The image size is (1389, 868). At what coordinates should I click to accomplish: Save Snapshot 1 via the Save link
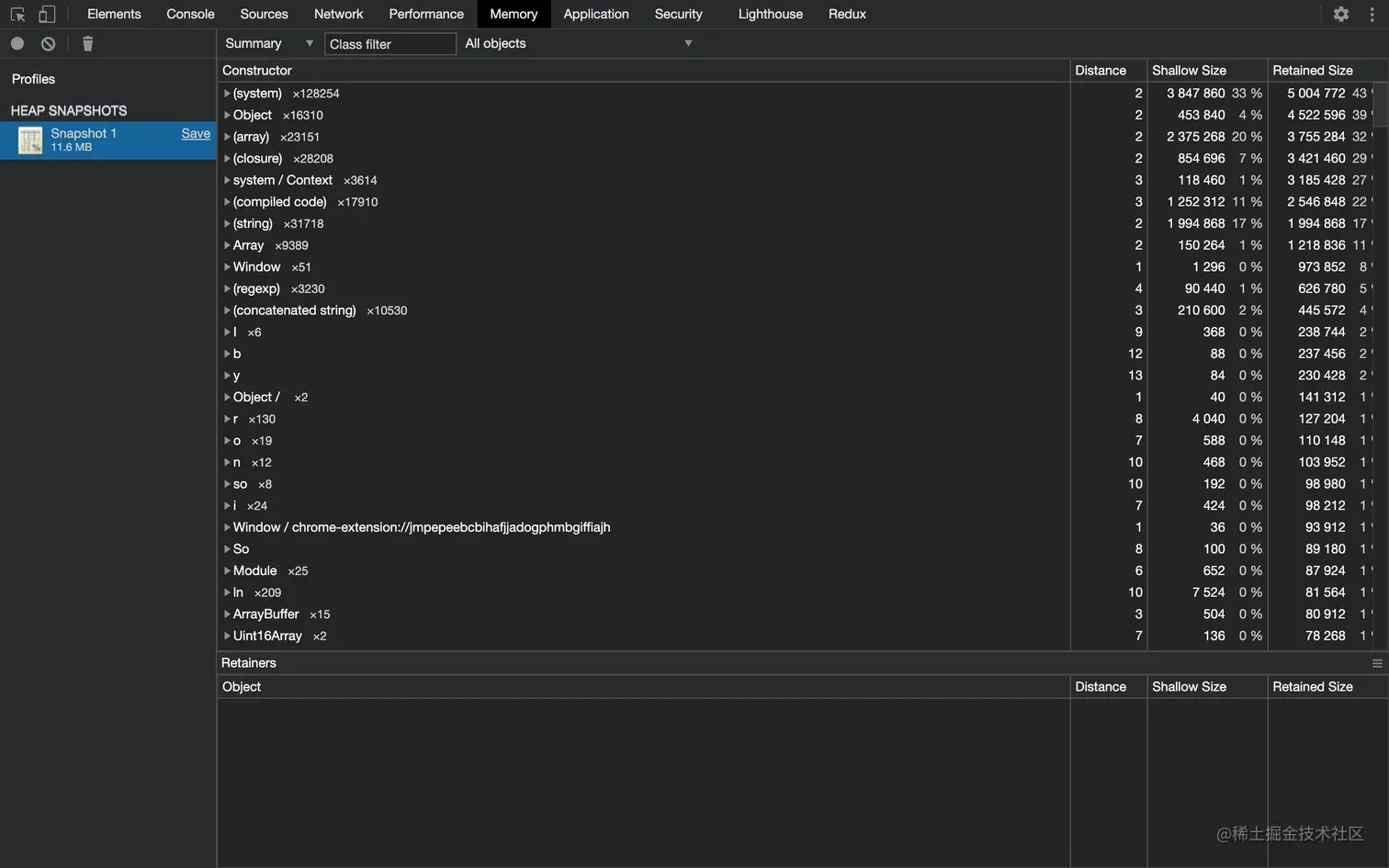pos(196,133)
